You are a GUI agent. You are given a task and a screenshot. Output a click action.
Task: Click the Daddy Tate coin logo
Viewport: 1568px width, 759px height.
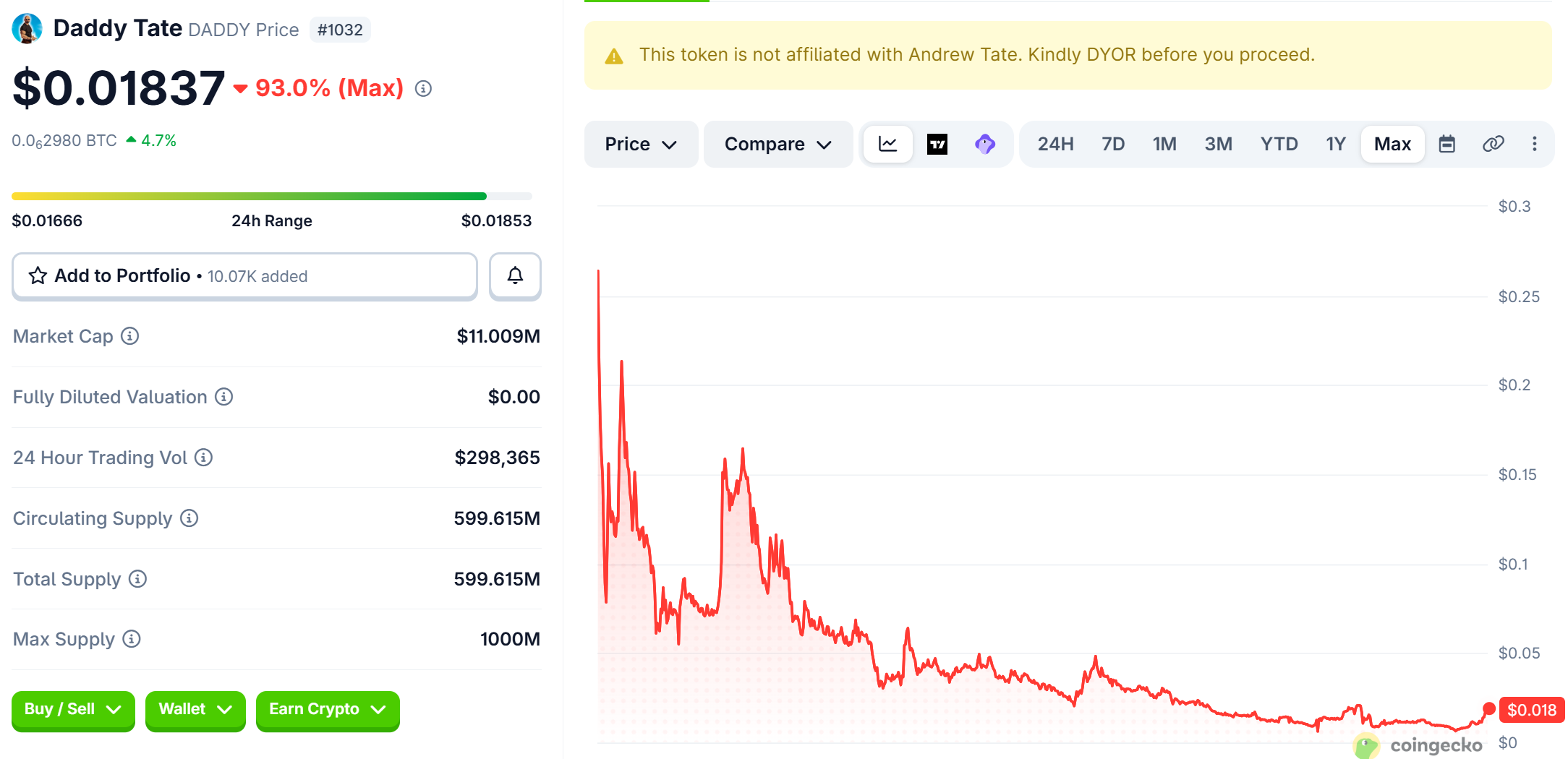coord(27,29)
